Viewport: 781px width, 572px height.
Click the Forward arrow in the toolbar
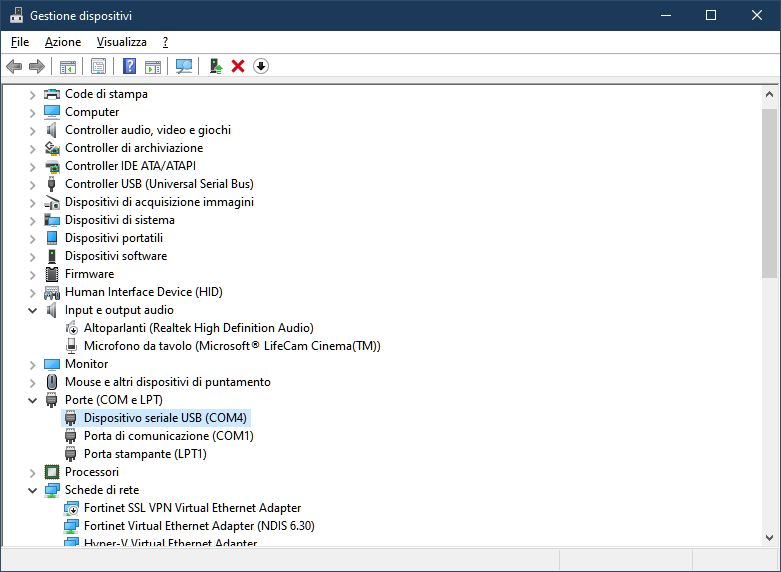pyautogui.click(x=37, y=66)
